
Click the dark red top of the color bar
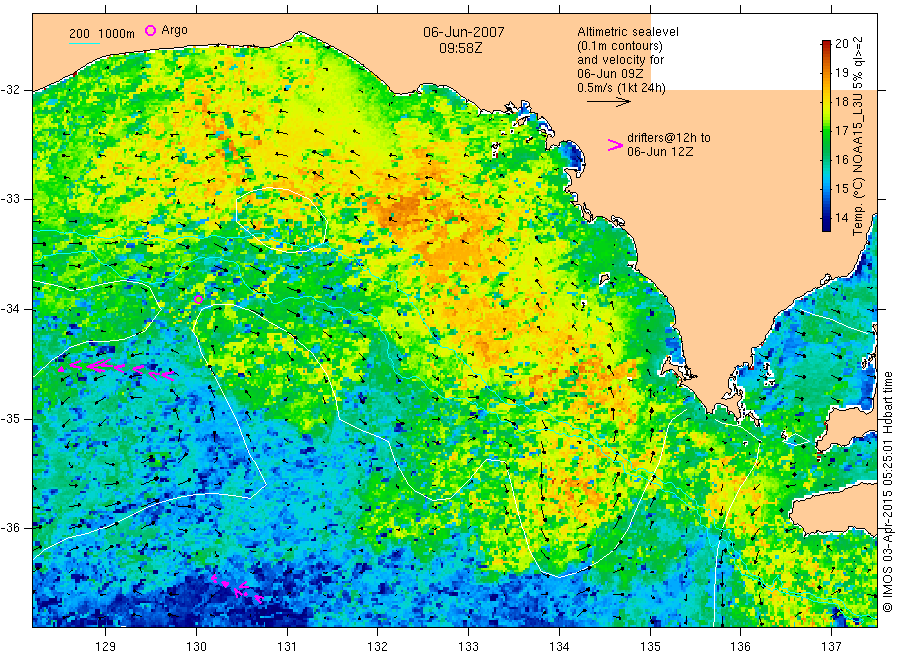[x=826, y=45]
